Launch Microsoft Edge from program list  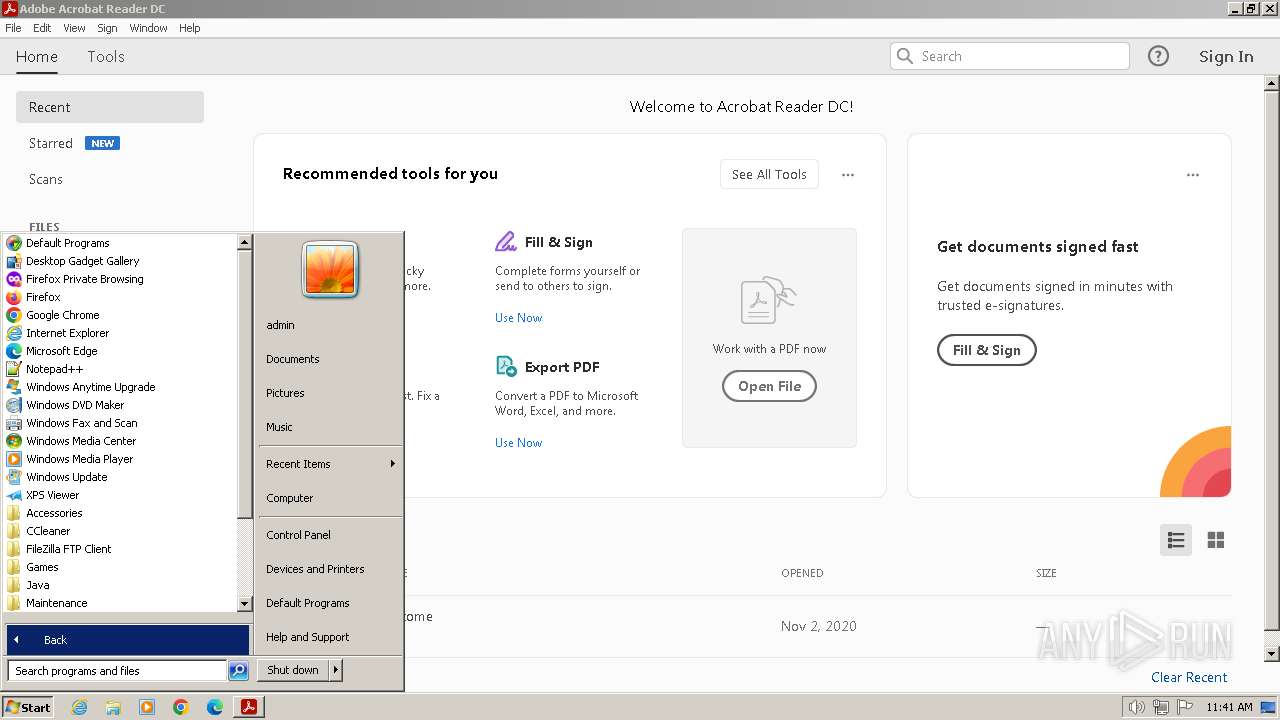[61, 351]
